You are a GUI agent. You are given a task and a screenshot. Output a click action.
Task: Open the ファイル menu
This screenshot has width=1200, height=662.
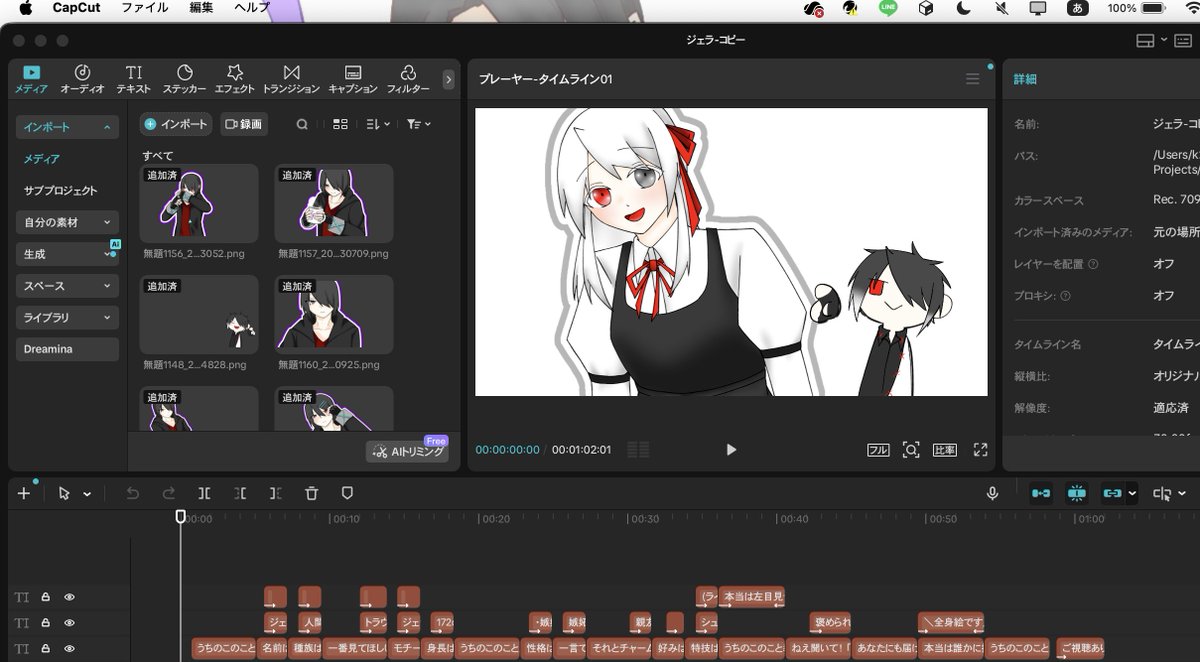pyautogui.click(x=144, y=8)
